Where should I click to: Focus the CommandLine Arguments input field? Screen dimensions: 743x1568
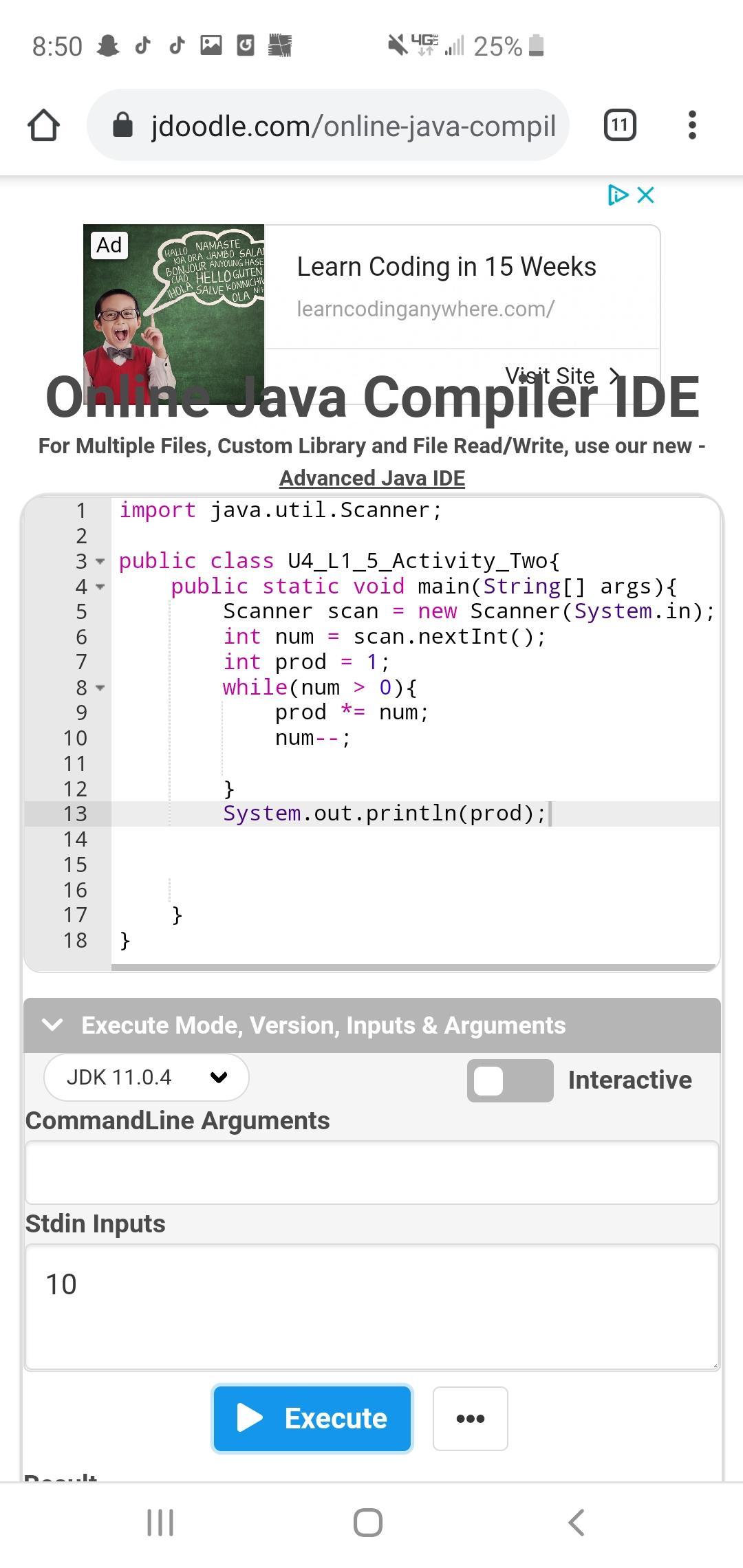tap(371, 1173)
